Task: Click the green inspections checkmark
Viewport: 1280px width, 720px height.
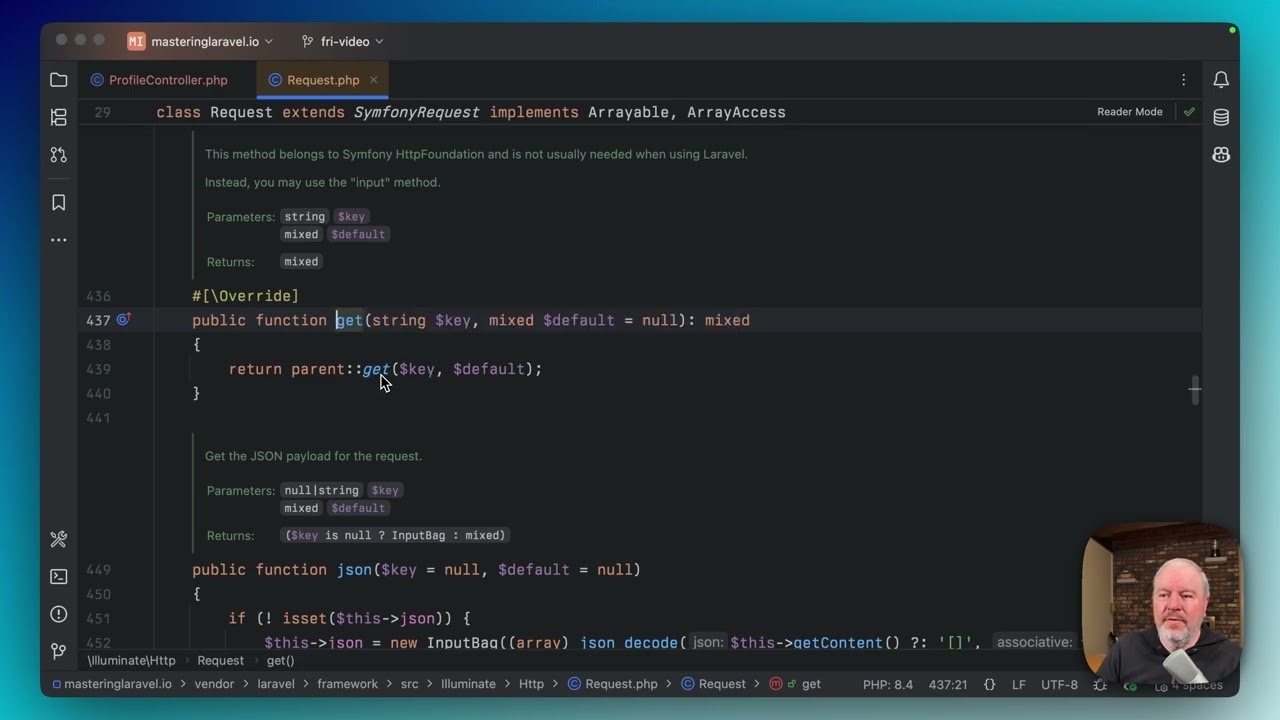Action: (1189, 112)
